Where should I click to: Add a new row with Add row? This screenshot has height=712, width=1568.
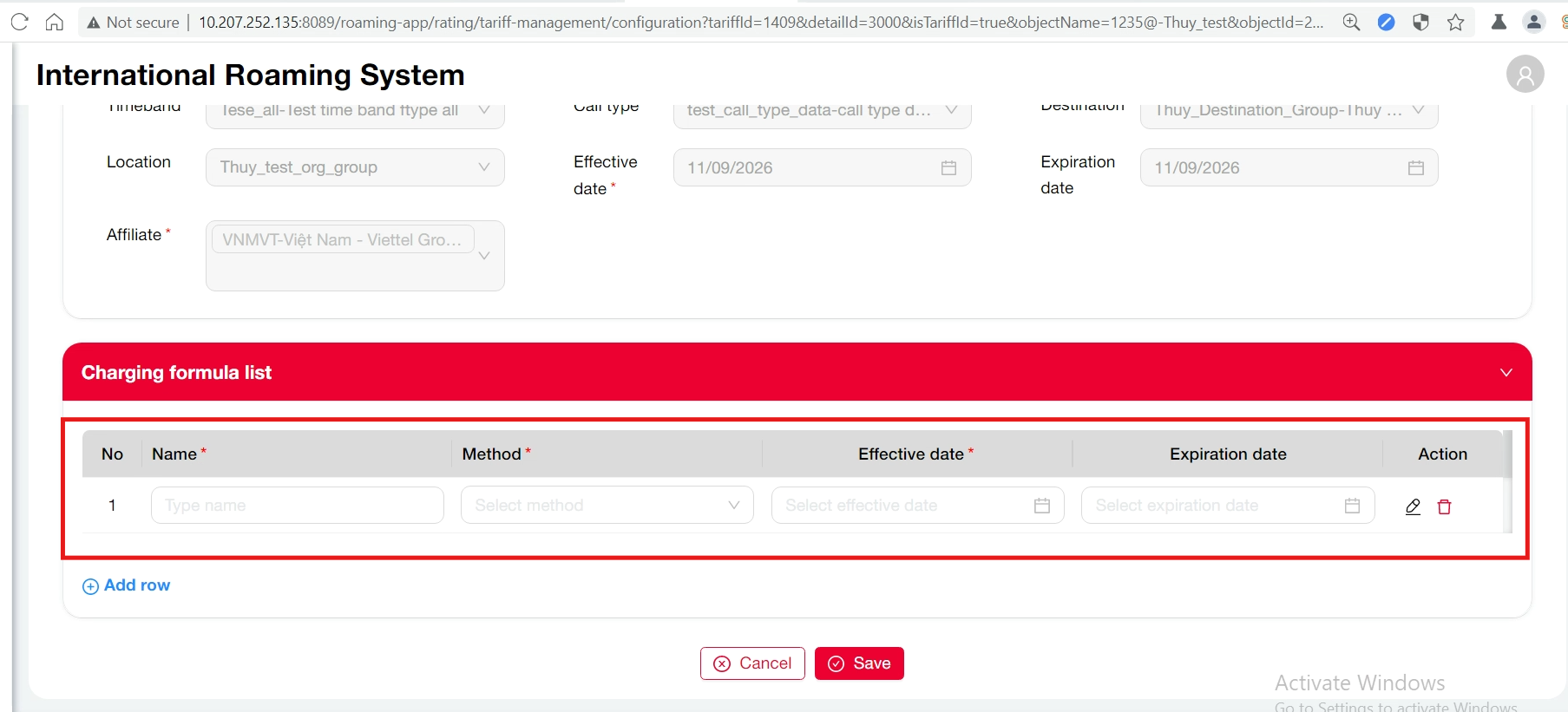tap(127, 585)
